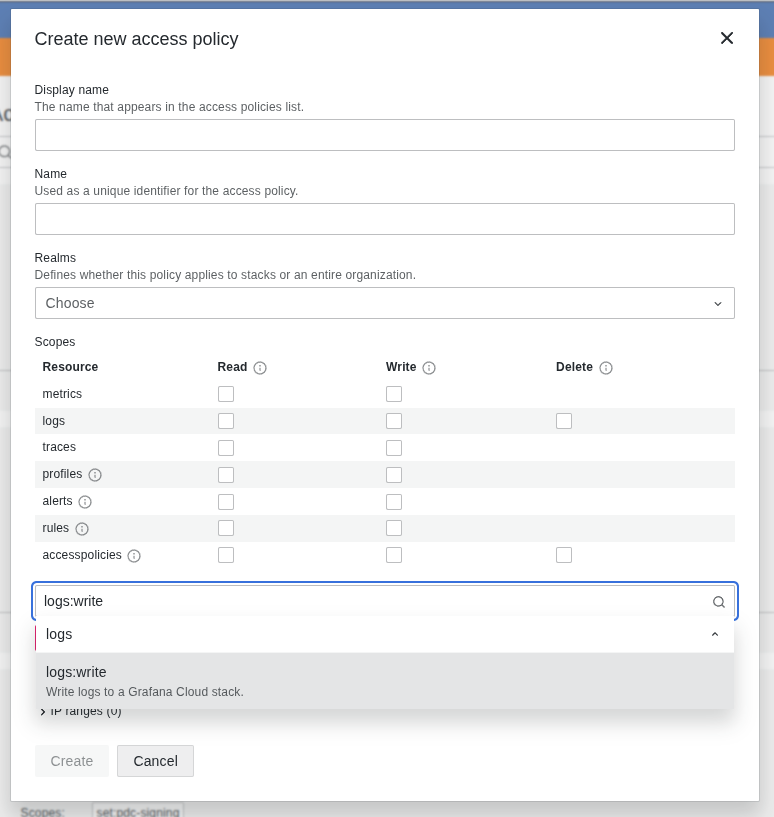Click the Cancel button
This screenshot has height=817, width=774.
(x=155, y=761)
